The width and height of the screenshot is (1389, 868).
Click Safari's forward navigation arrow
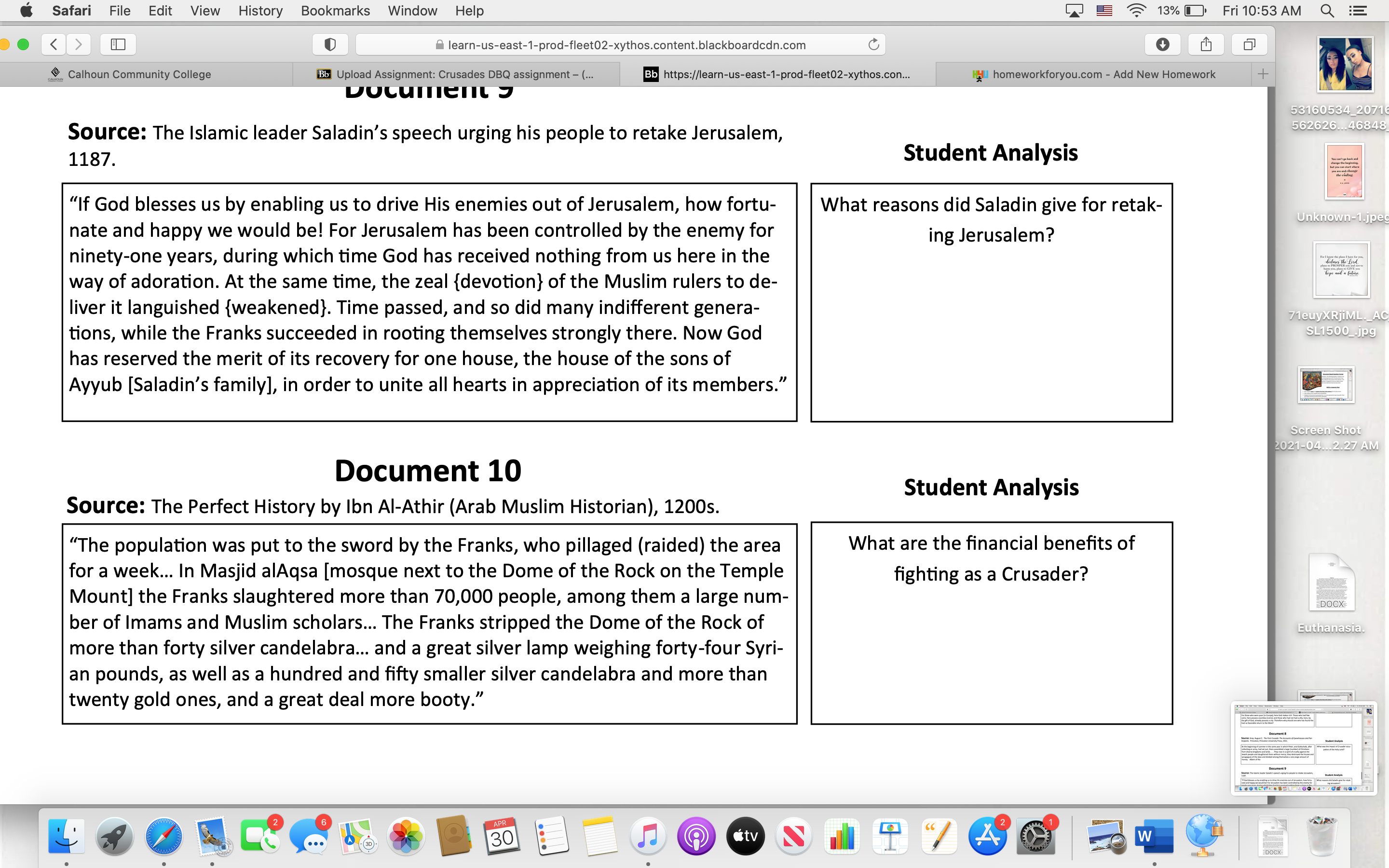click(x=79, y=44)
